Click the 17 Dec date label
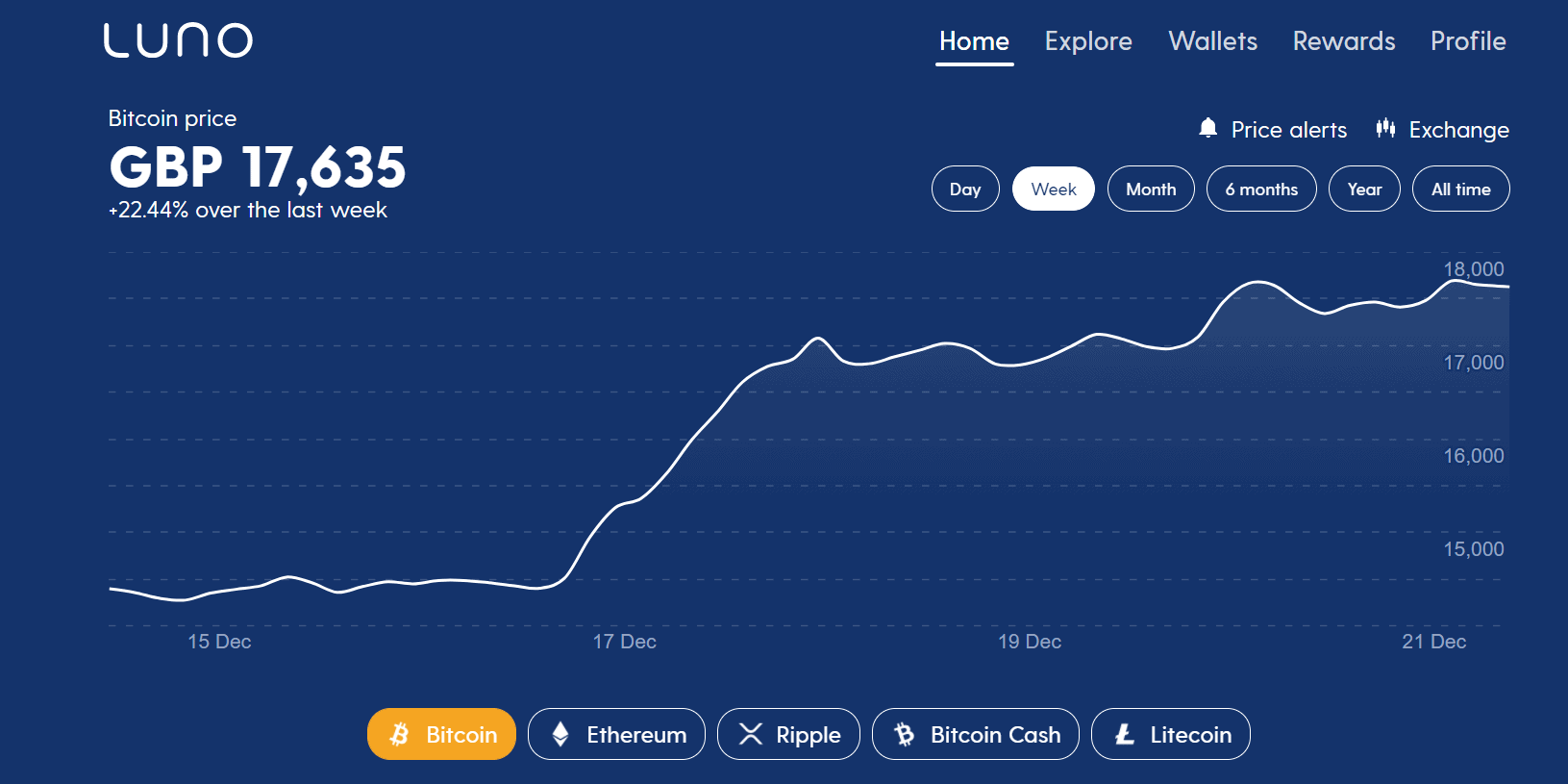The image size is (1568, 784). 625,642
